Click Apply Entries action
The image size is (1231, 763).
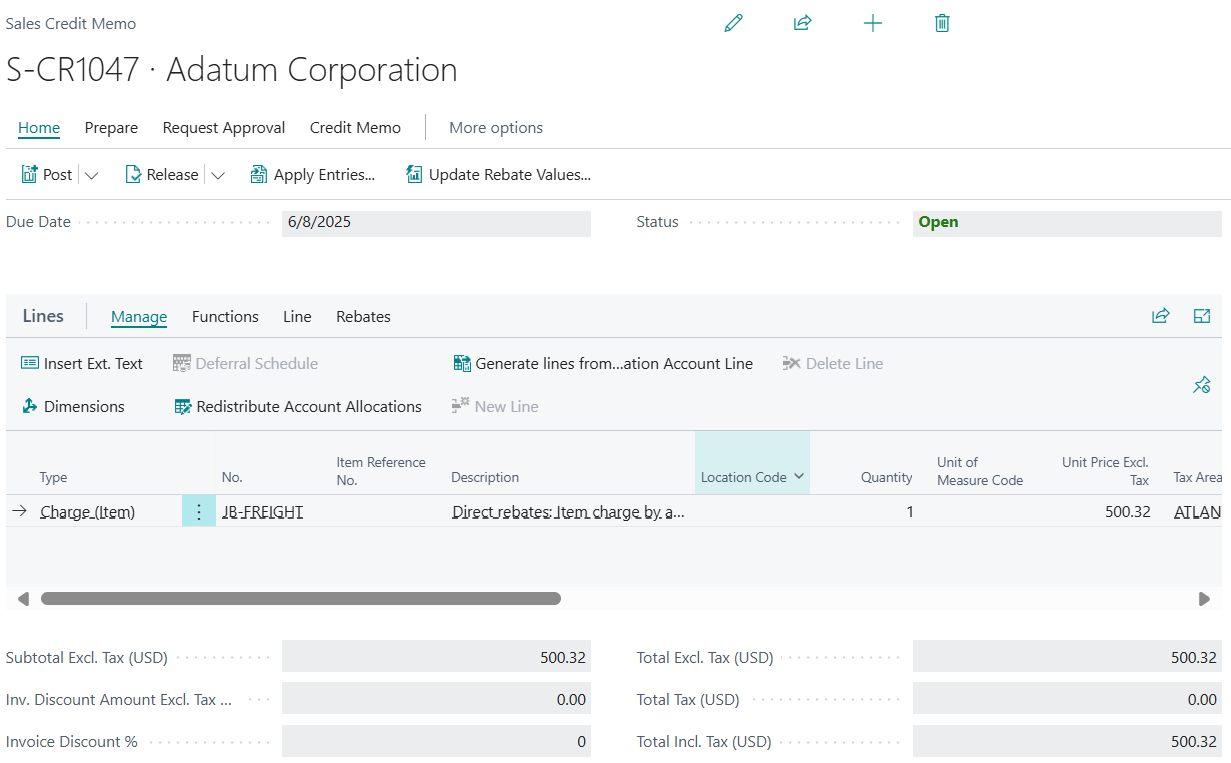click(313, 174)
